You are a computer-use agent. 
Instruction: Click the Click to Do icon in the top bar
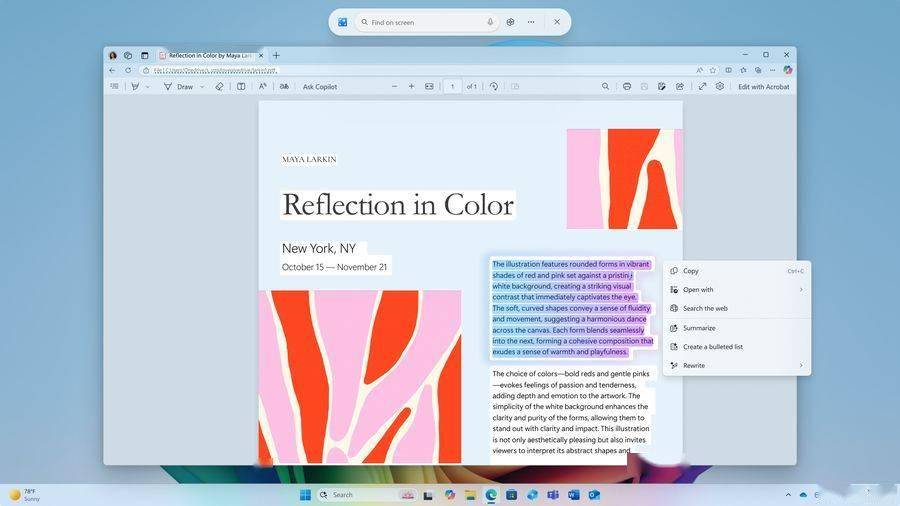(343, 22)
